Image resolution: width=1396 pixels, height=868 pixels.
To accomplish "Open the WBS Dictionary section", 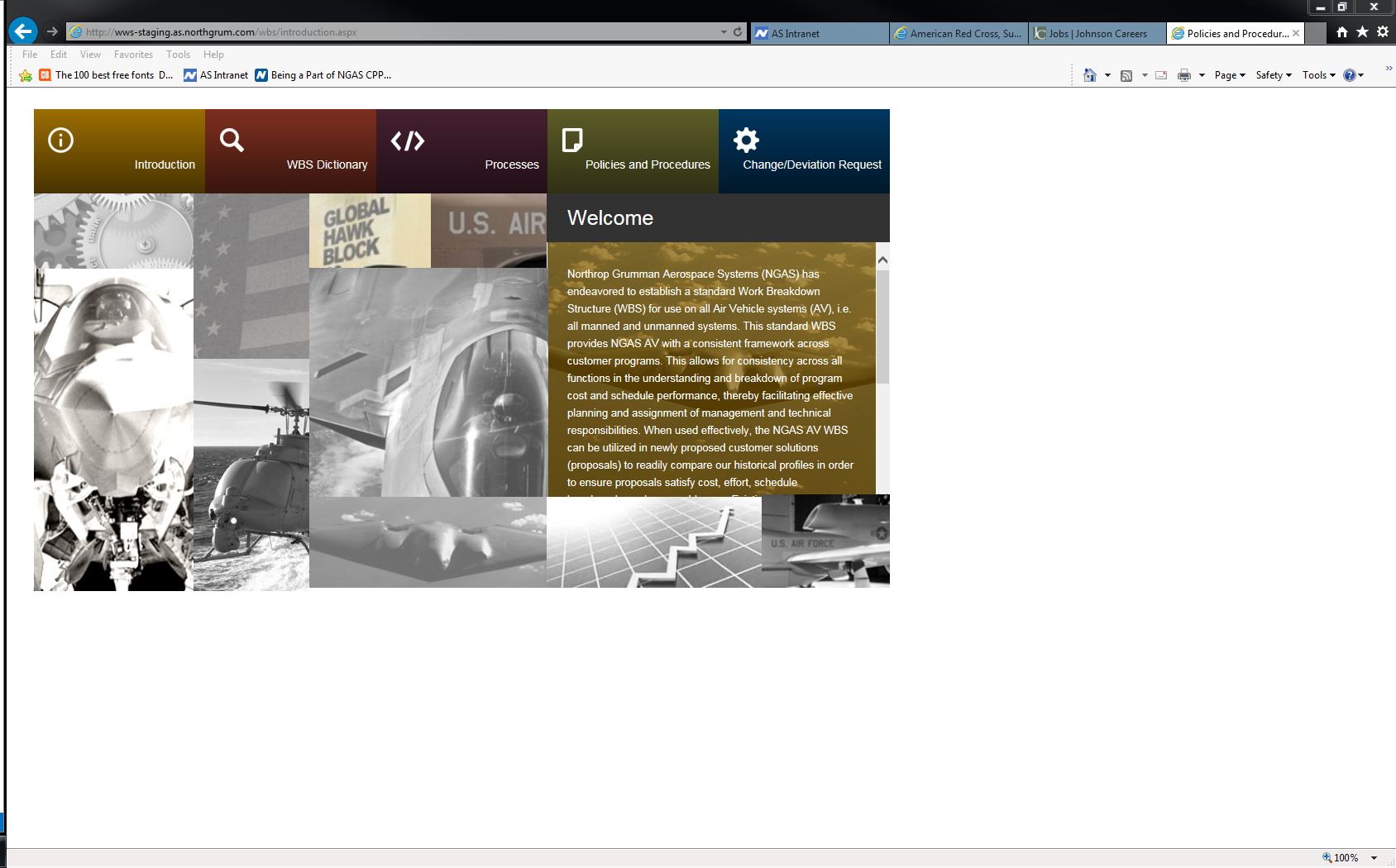I will point(290,151).
